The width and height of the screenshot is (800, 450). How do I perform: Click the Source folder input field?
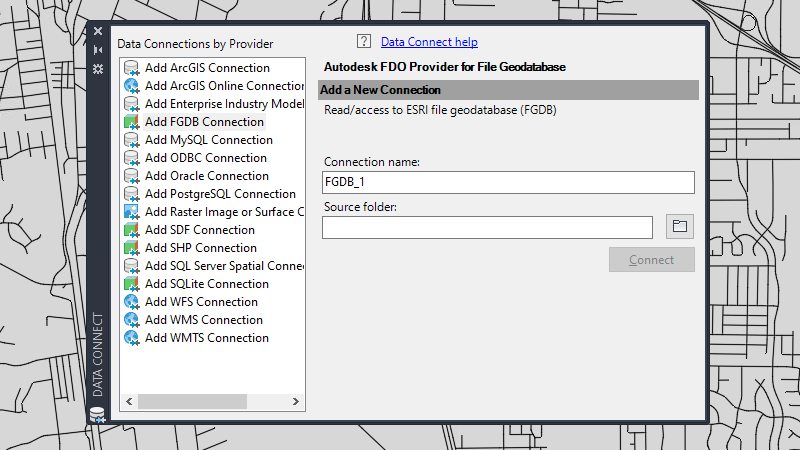487,227
